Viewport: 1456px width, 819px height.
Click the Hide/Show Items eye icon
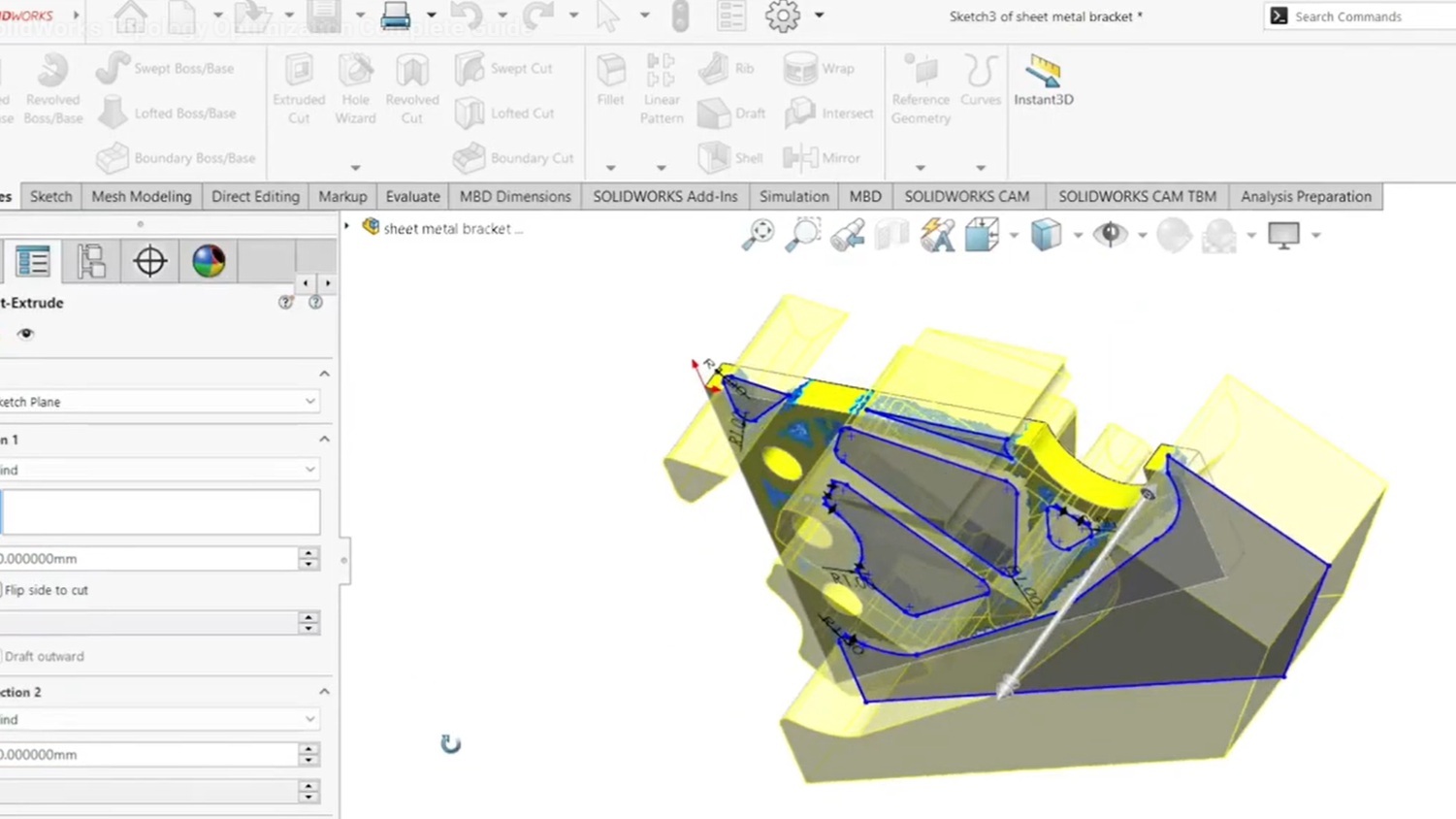click(1111, 235)
